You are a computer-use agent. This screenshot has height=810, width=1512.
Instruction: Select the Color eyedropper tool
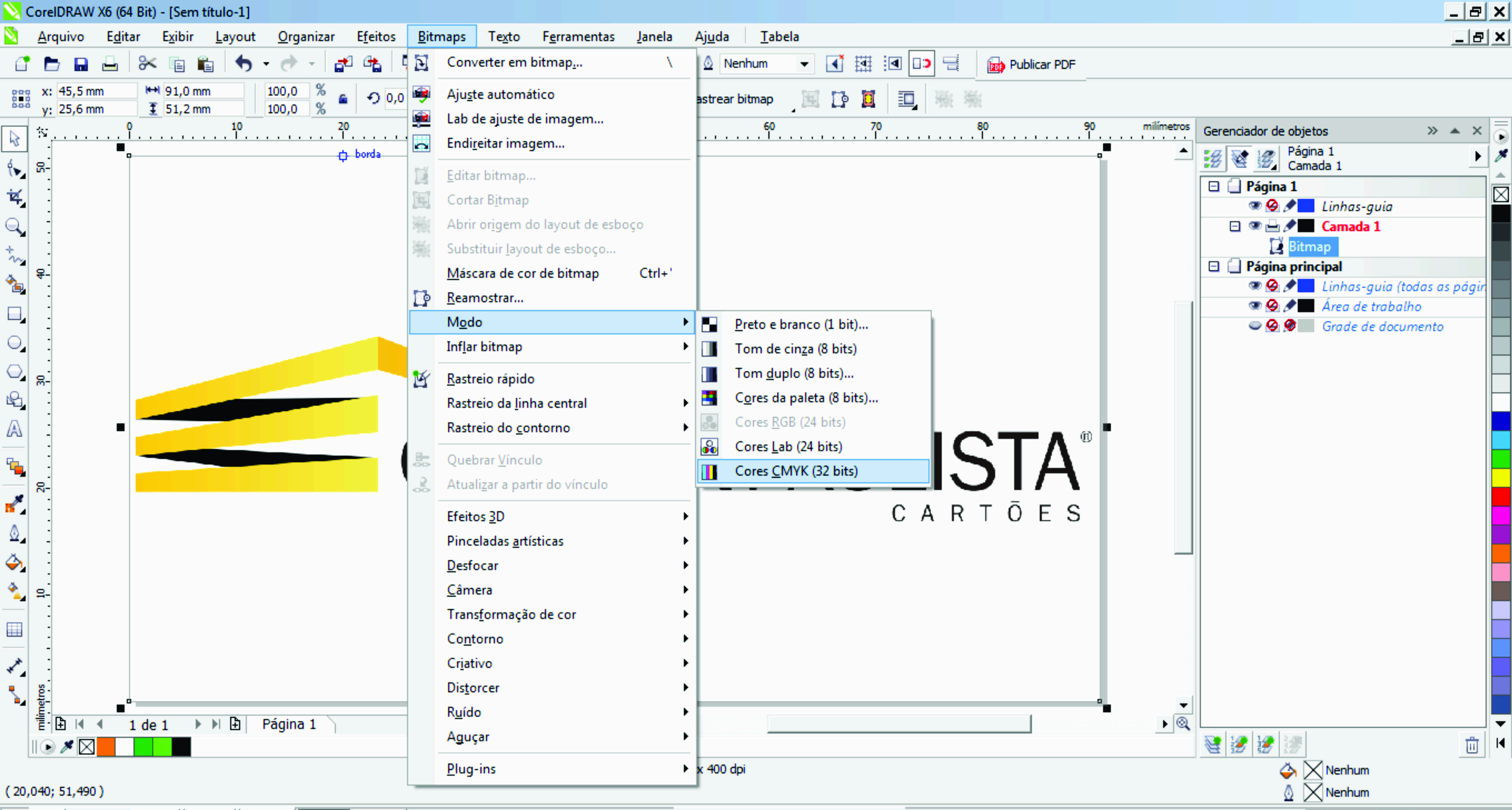(x=15, y=504)
